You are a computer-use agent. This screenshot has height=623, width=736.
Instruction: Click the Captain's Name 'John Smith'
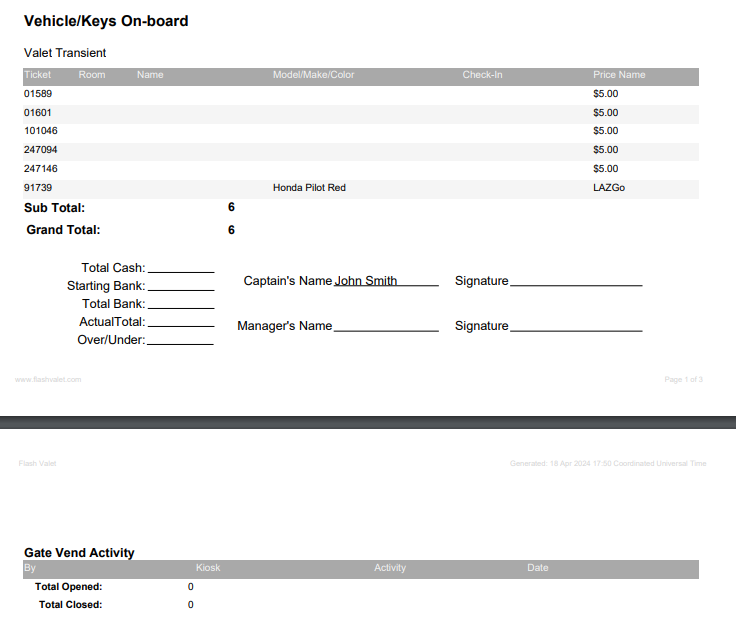[x=366, y=281]
